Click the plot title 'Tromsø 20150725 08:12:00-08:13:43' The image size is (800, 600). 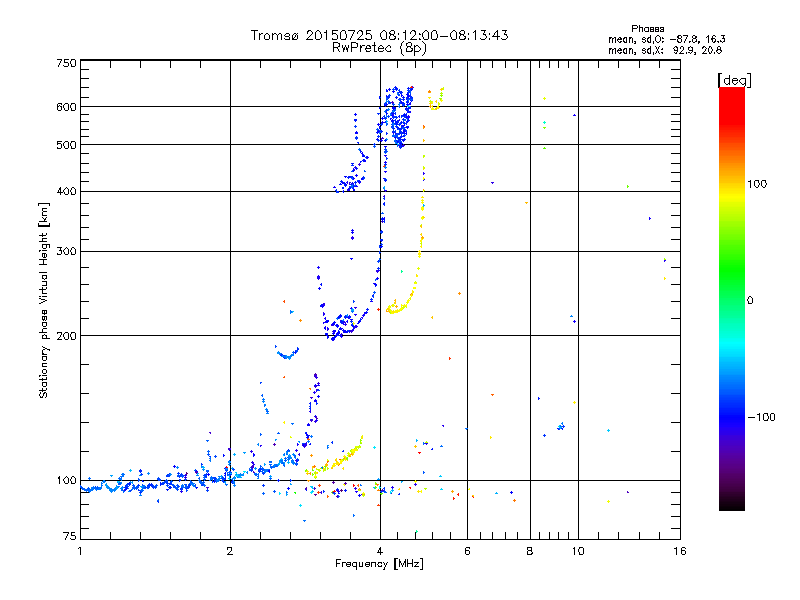pyautogui.click(x=379, y=35)
